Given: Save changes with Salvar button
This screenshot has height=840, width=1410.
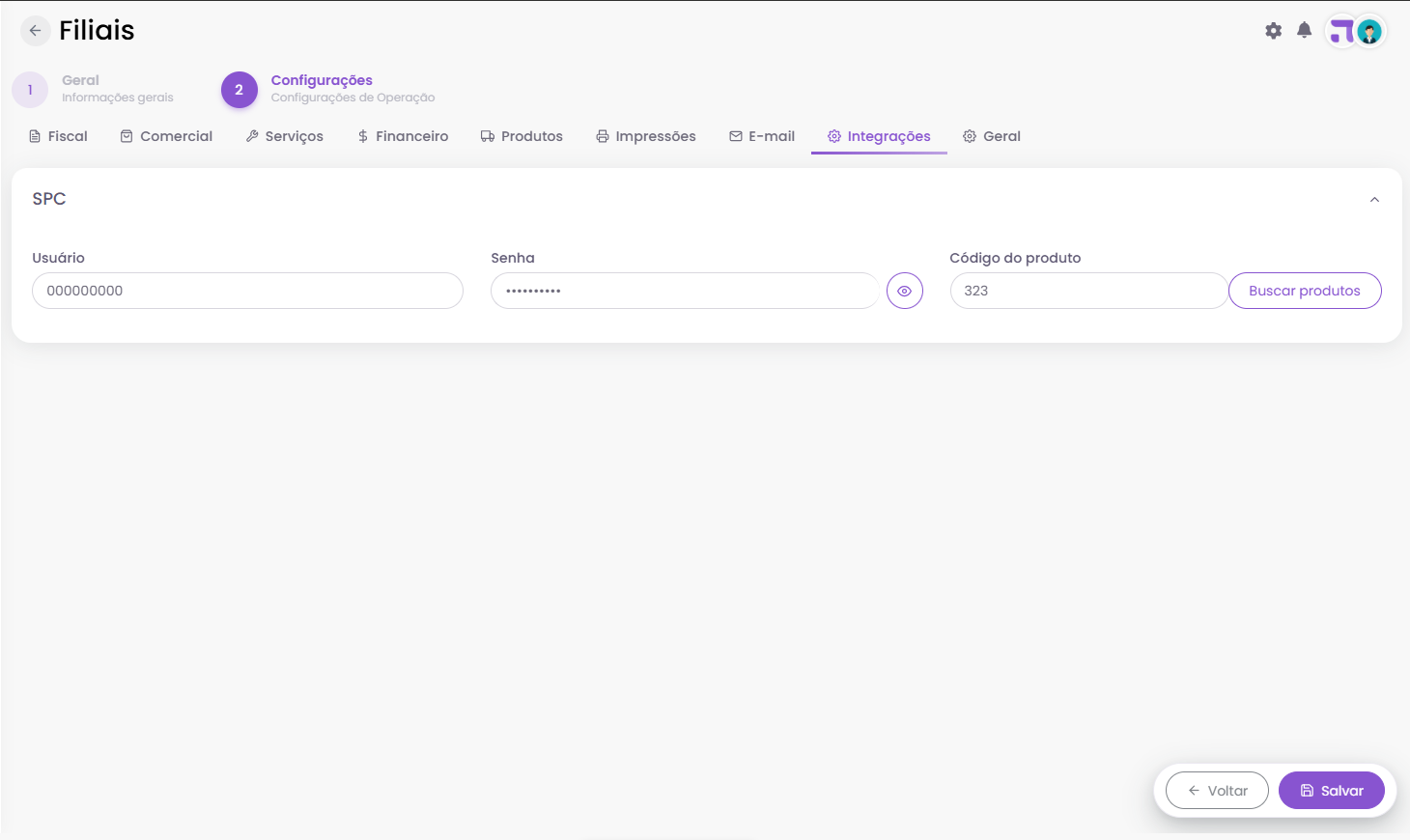Looking at the screenshot, I should pos(1332,791).
